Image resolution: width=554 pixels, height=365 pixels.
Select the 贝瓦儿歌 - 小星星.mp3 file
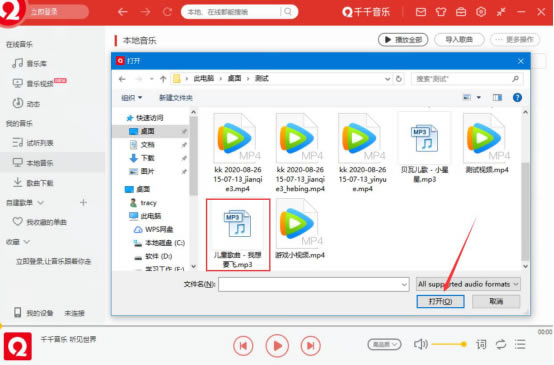point(424,148)
